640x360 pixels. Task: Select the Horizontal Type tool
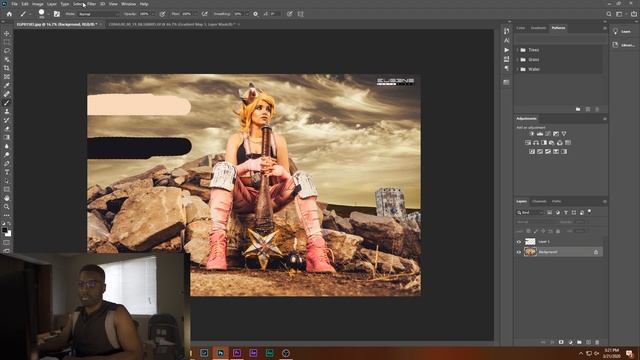(x=7, y=172)
